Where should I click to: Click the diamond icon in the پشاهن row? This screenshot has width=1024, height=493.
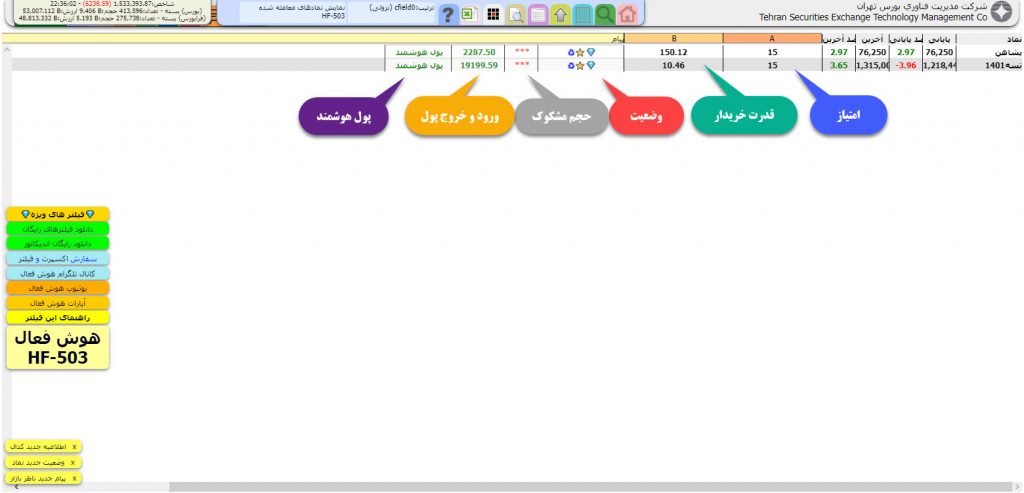[591, 52]
